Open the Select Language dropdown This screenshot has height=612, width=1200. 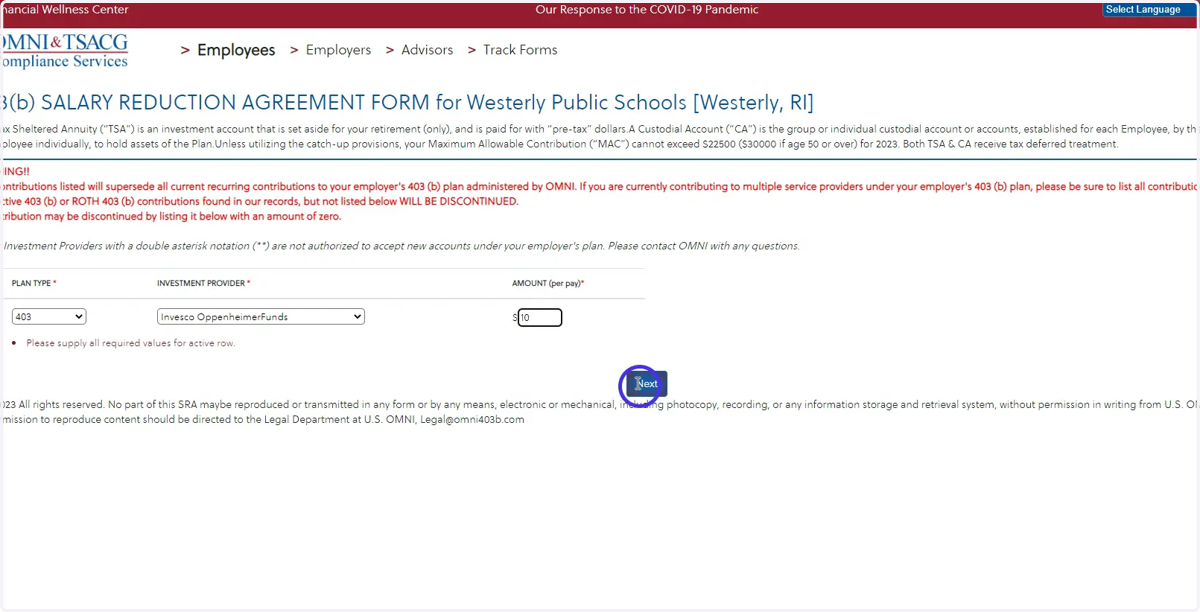[x=1149, y=10]
